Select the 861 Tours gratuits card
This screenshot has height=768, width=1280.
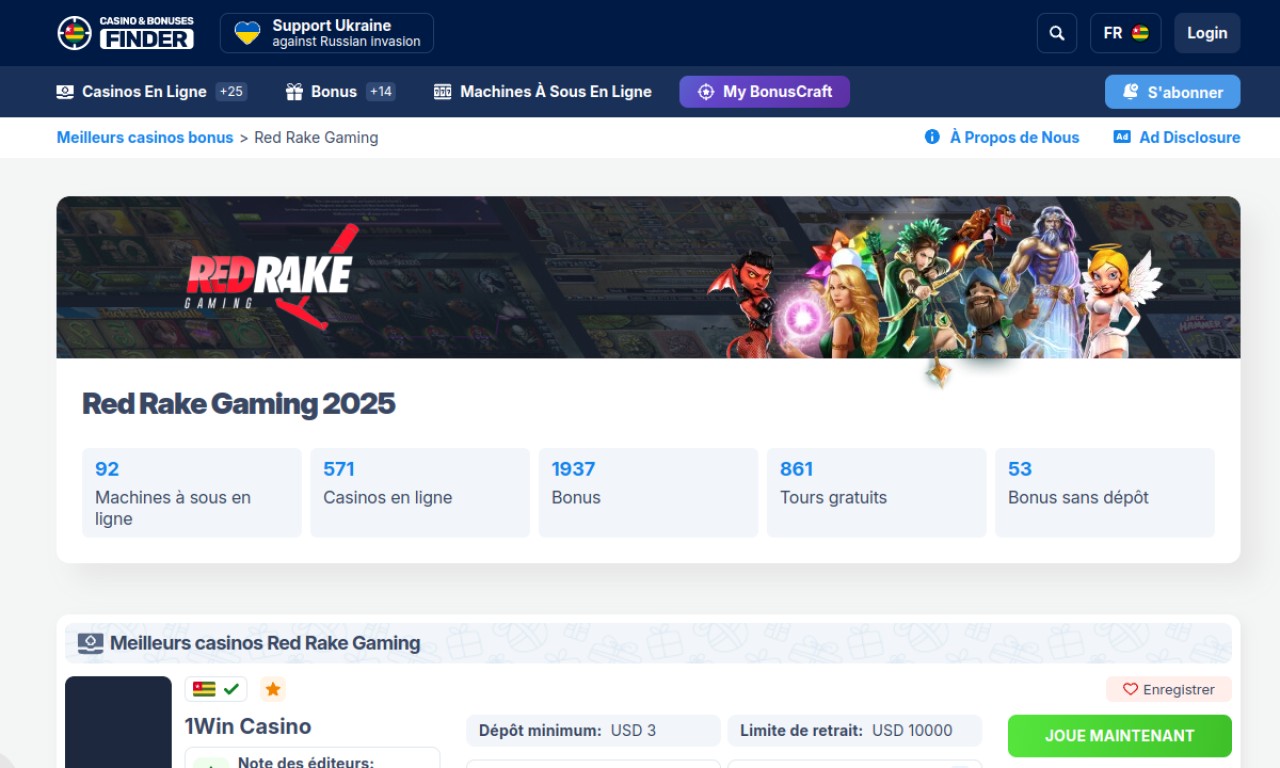(x=877, y=493)
